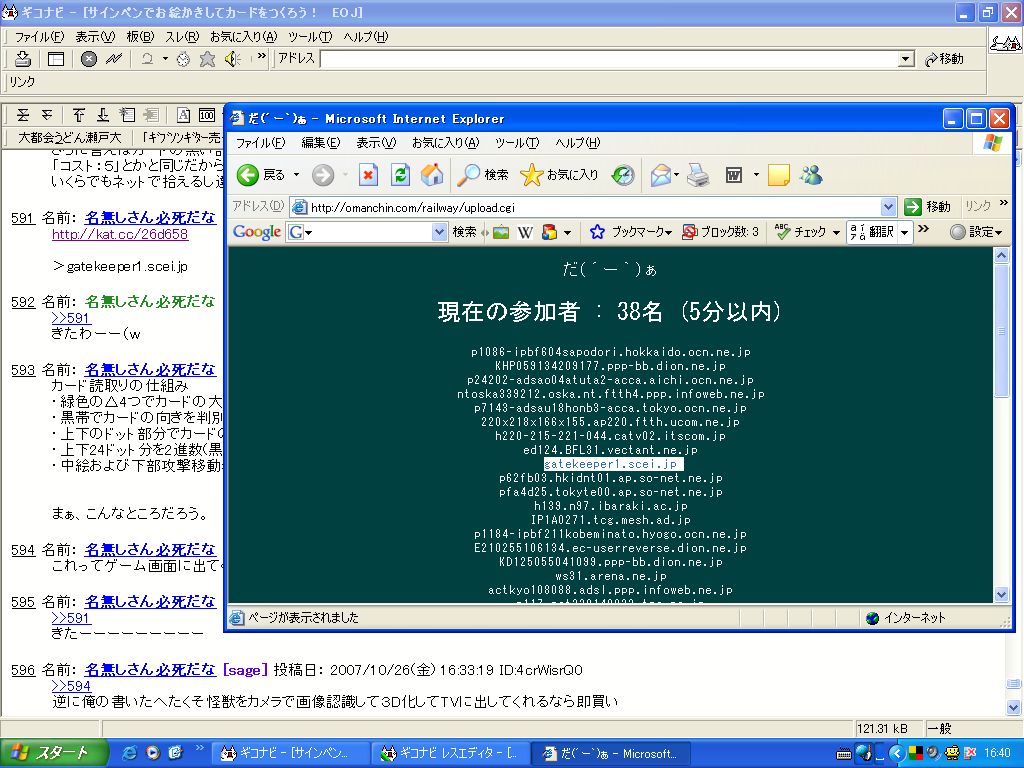This screenshot has height=768, width=1024.
Task: Run a スペルチェック via the チェック button
Action: 806,232
